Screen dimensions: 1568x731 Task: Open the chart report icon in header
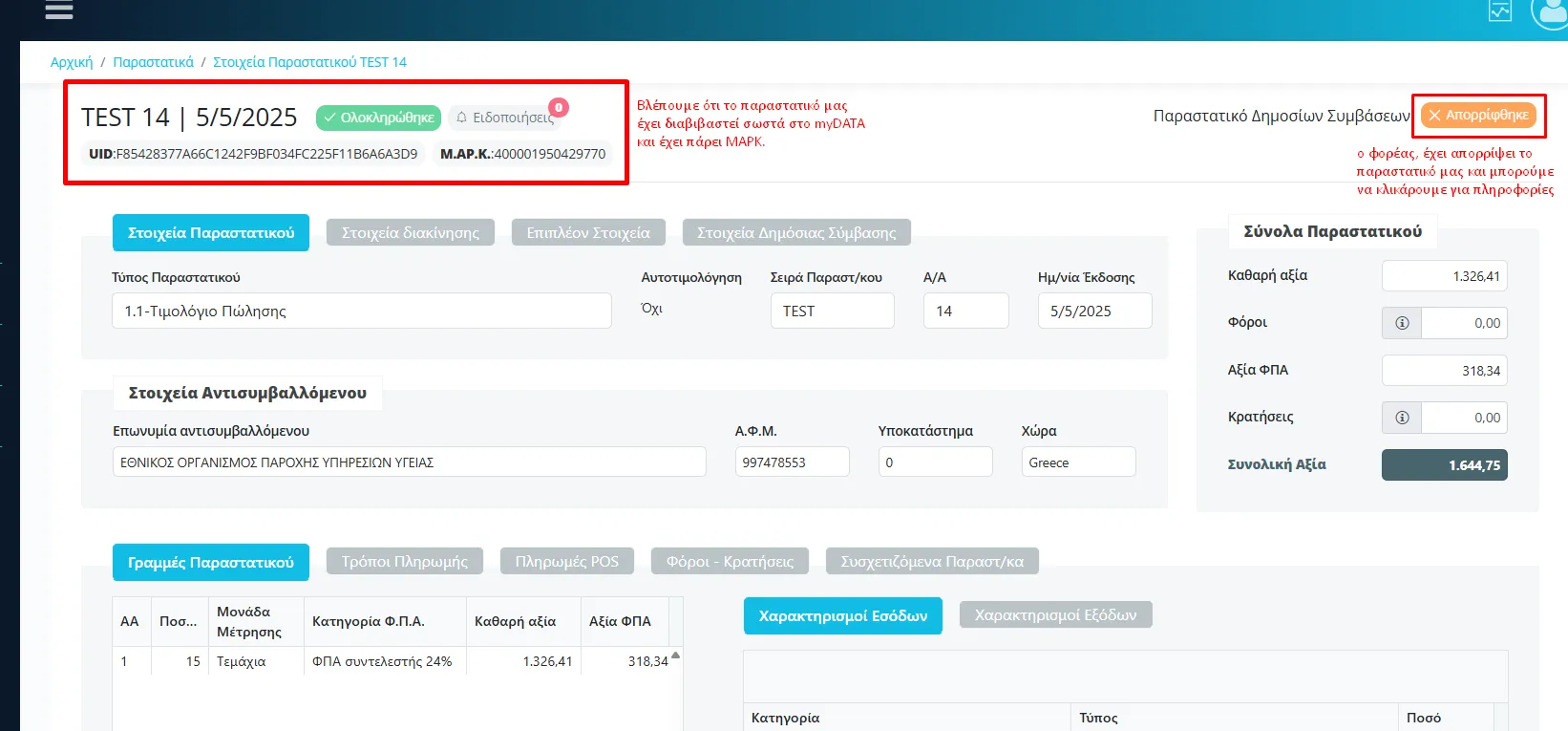[1500, 11]
